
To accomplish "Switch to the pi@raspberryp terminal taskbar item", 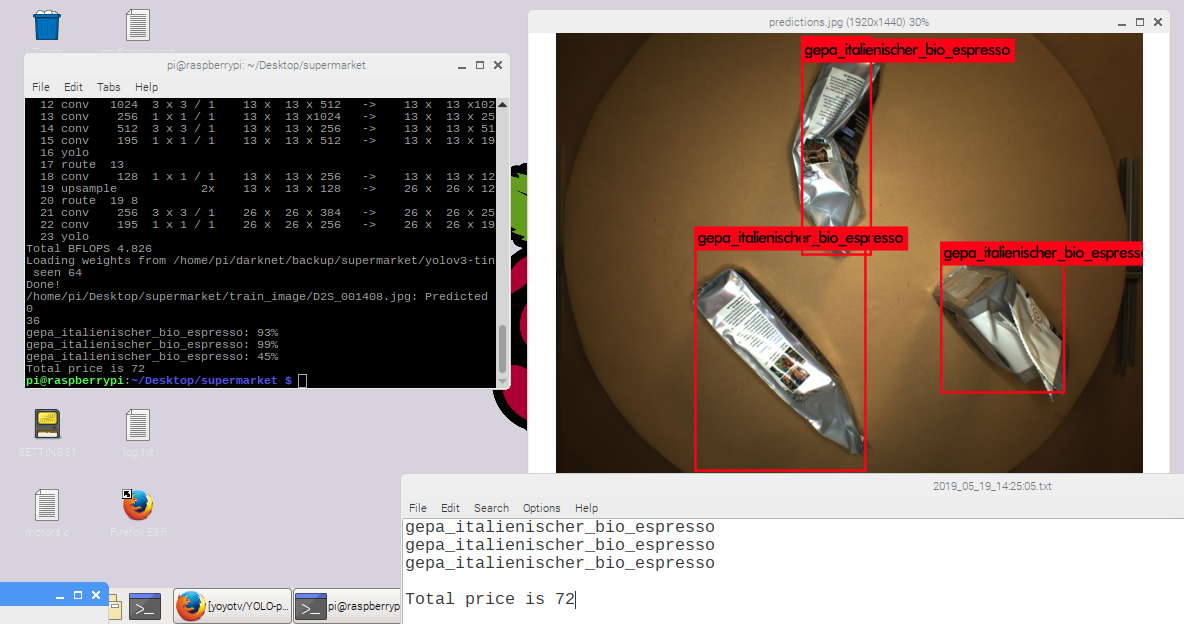I will pyautogui.click(x=347, y=606).
